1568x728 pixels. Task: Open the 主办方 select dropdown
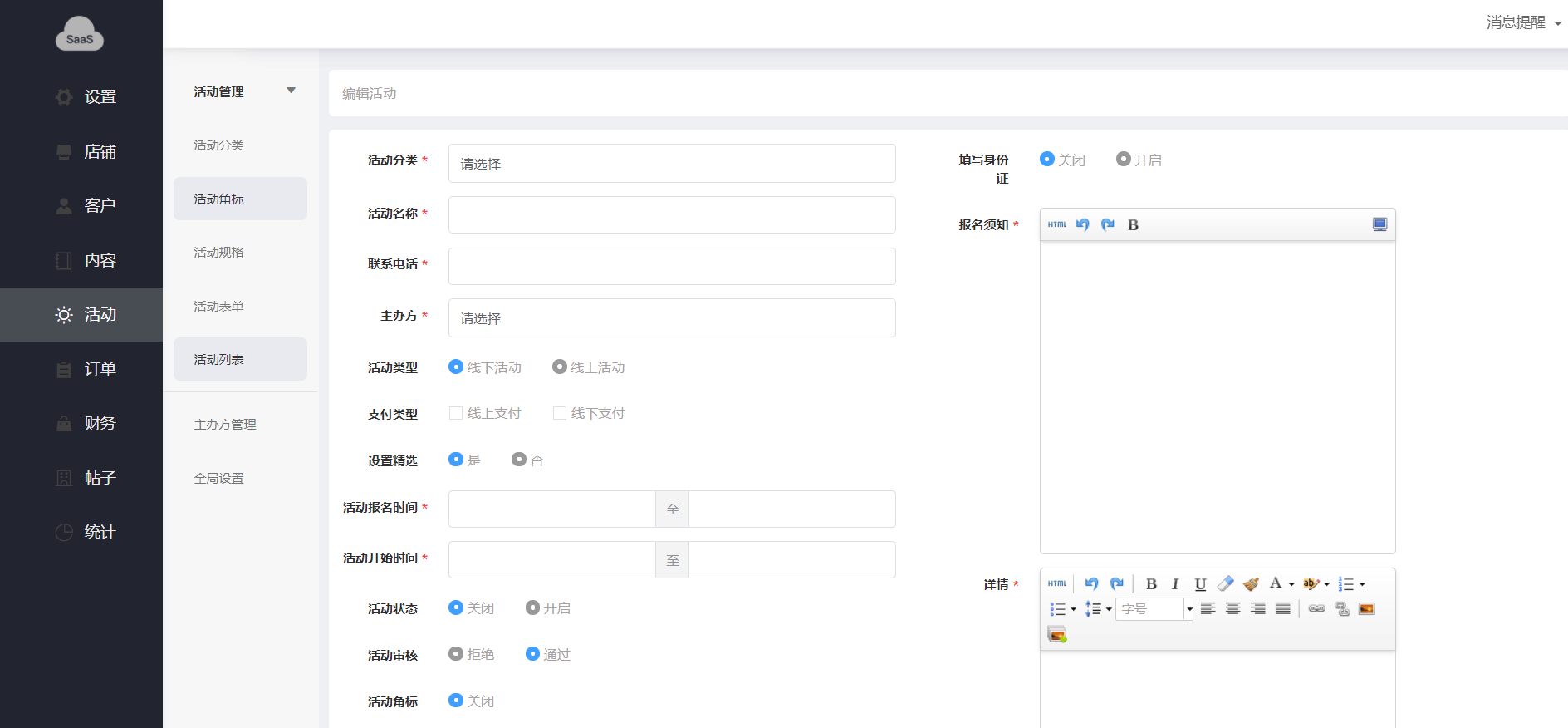point(672,318)
